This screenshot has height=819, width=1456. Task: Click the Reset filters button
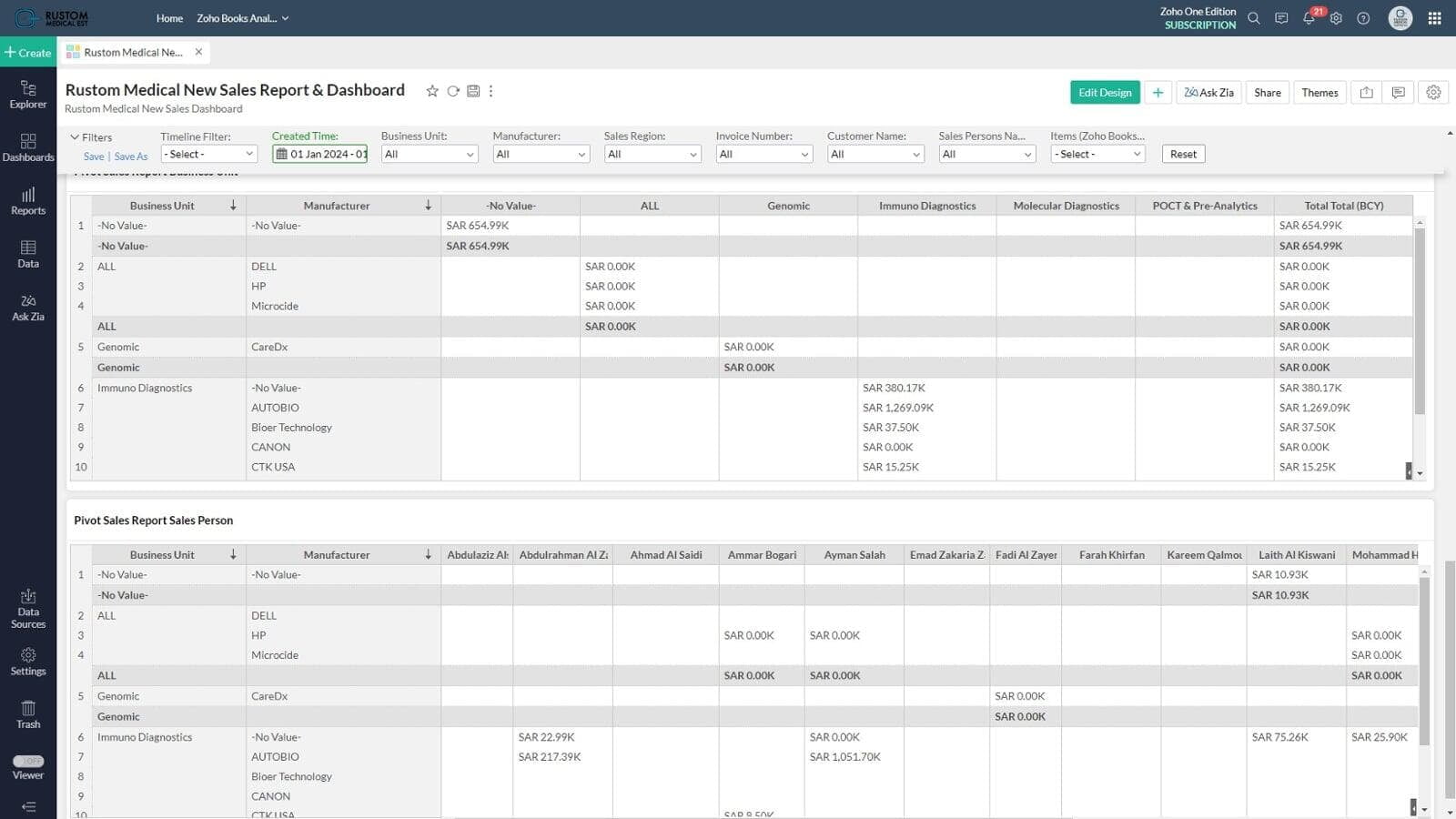(x=1183, y=154)
